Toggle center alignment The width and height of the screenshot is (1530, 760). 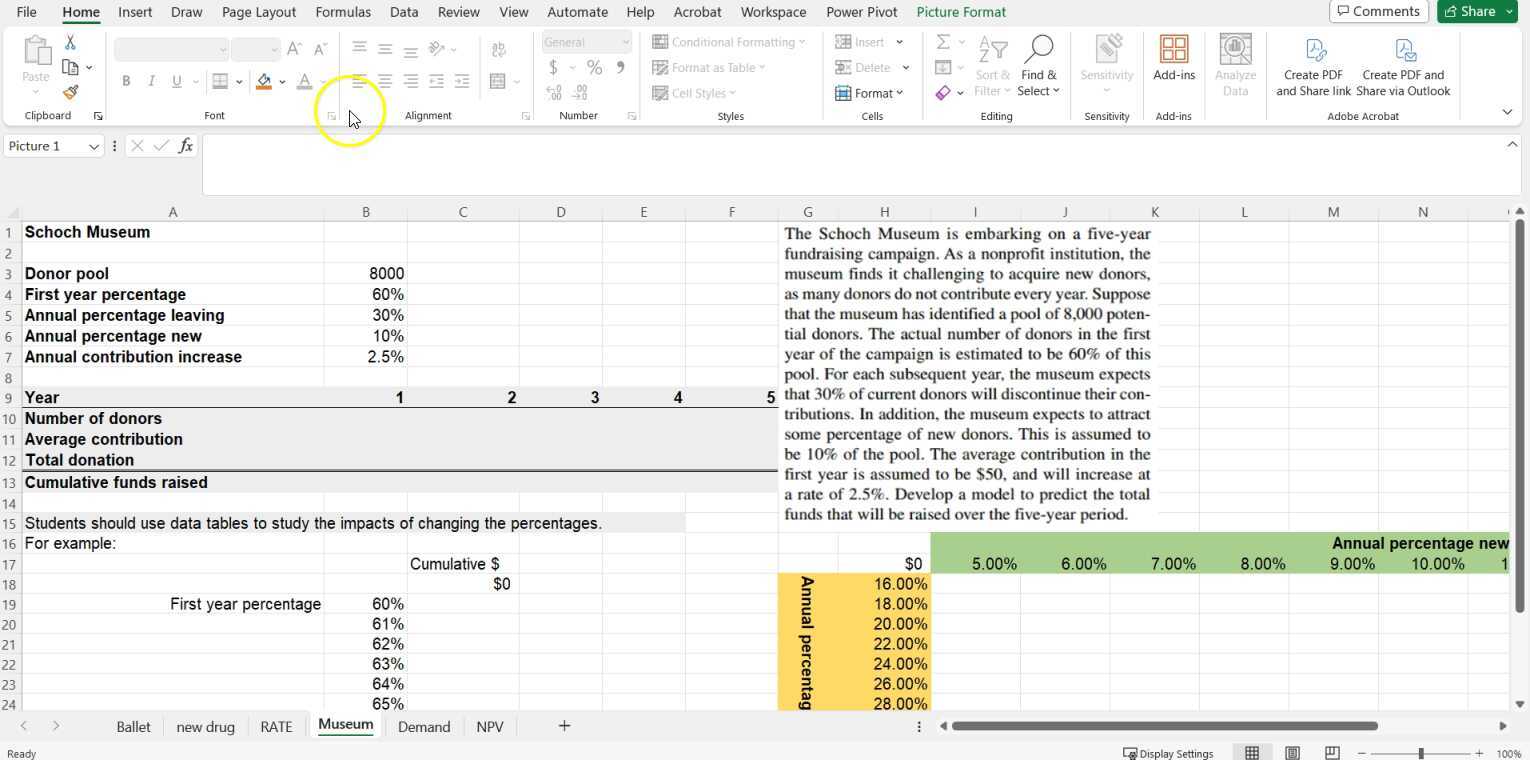[384, 81]
